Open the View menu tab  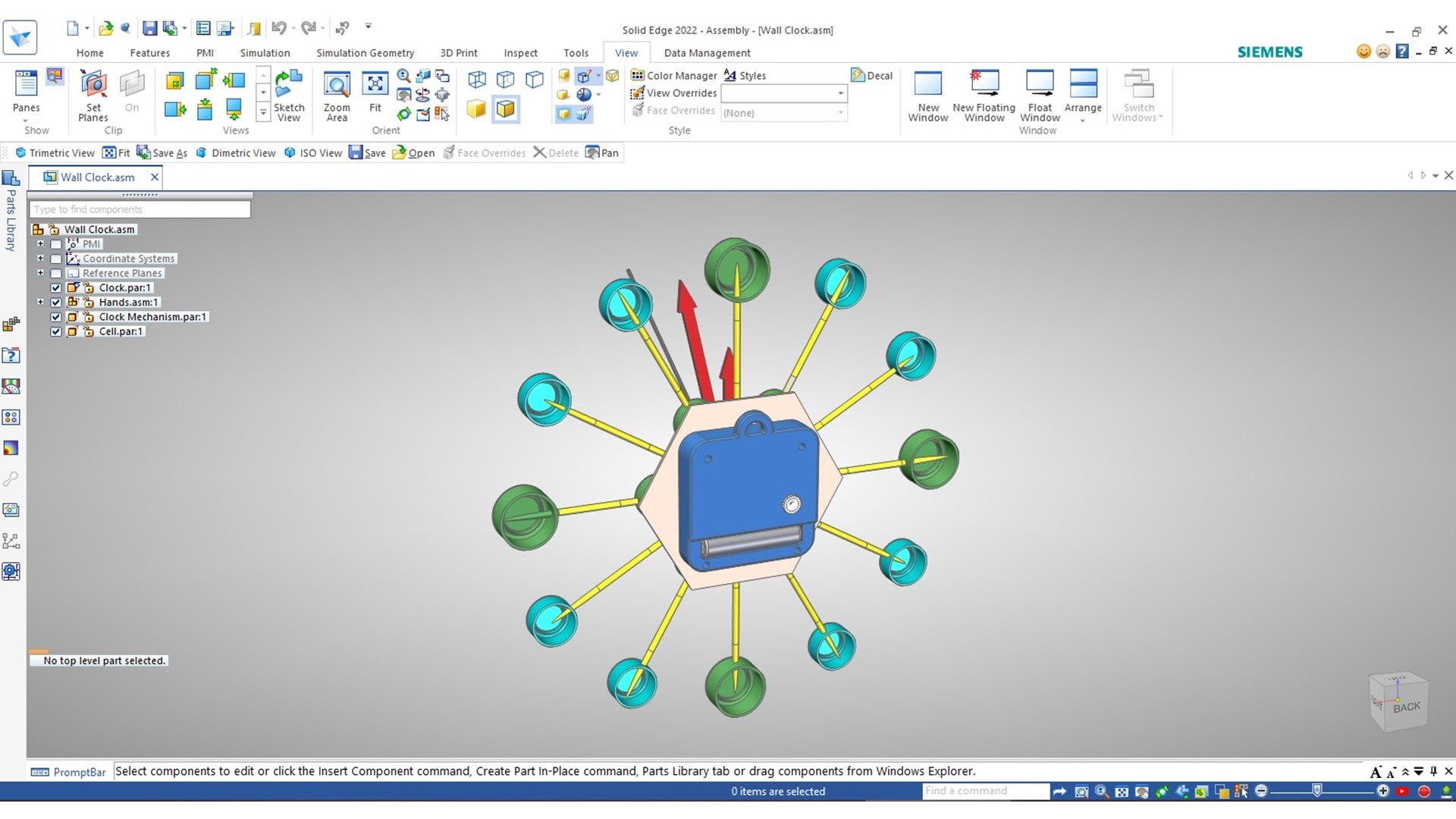[624, 52]
